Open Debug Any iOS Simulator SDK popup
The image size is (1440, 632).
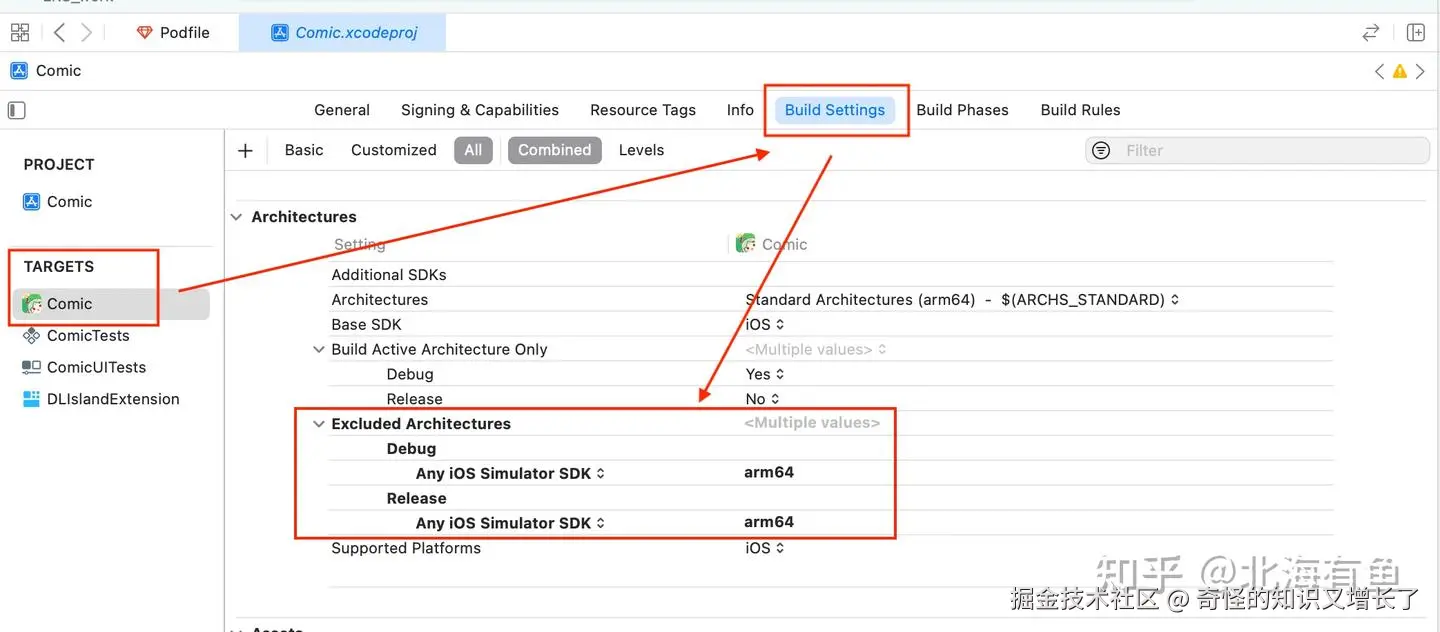click(x=510, y=474)
